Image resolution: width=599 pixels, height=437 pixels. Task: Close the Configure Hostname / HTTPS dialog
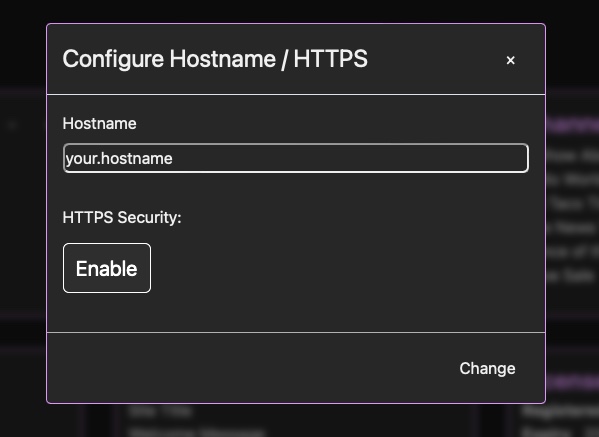(x=510, y=60)
